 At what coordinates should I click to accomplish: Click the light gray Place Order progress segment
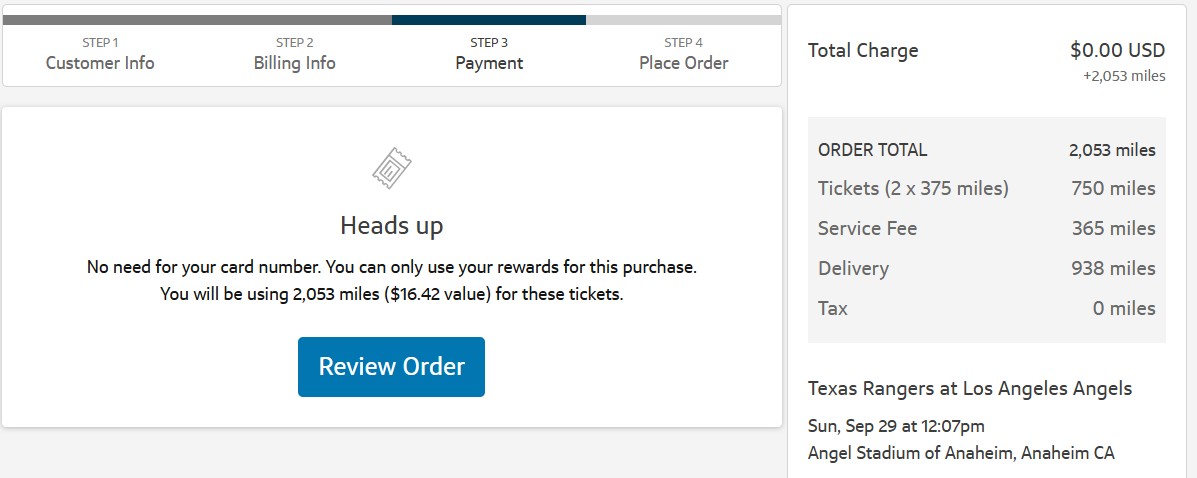(682, 20)
